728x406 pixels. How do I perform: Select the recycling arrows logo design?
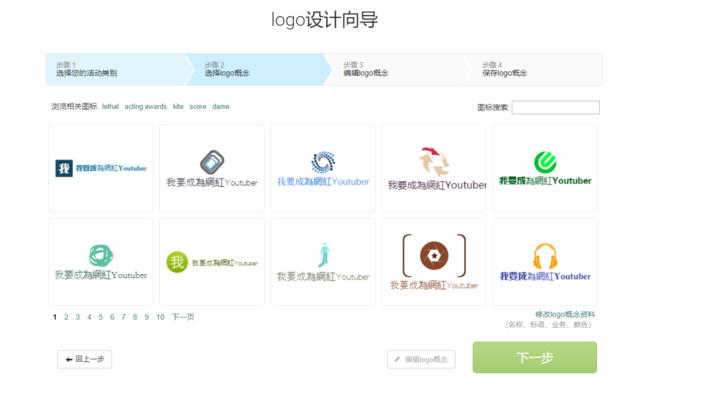(434, 168)
